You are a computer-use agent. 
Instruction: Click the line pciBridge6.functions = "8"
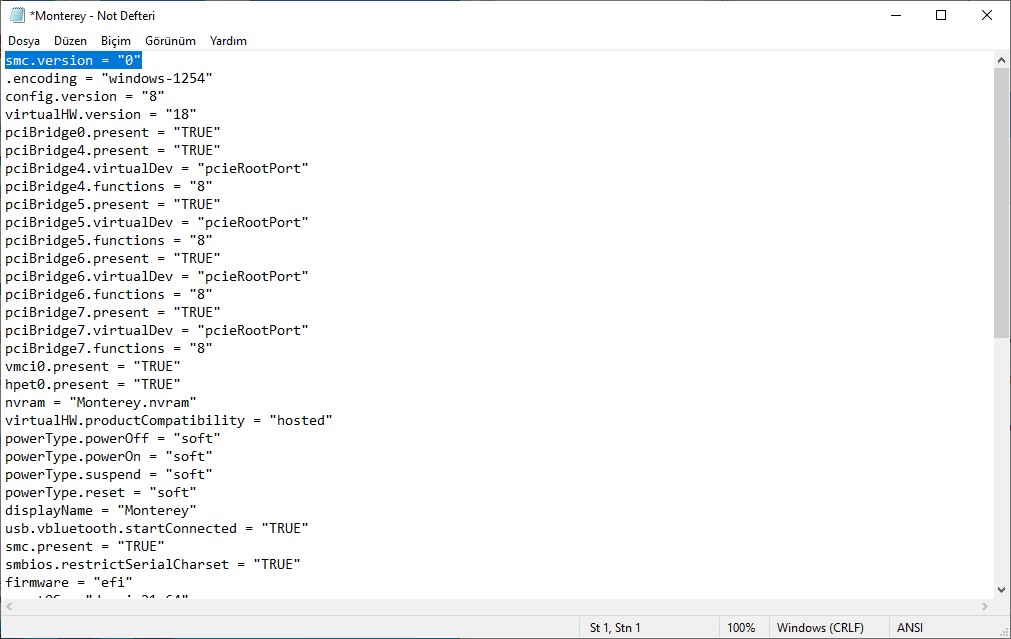(x=108, y=295)
